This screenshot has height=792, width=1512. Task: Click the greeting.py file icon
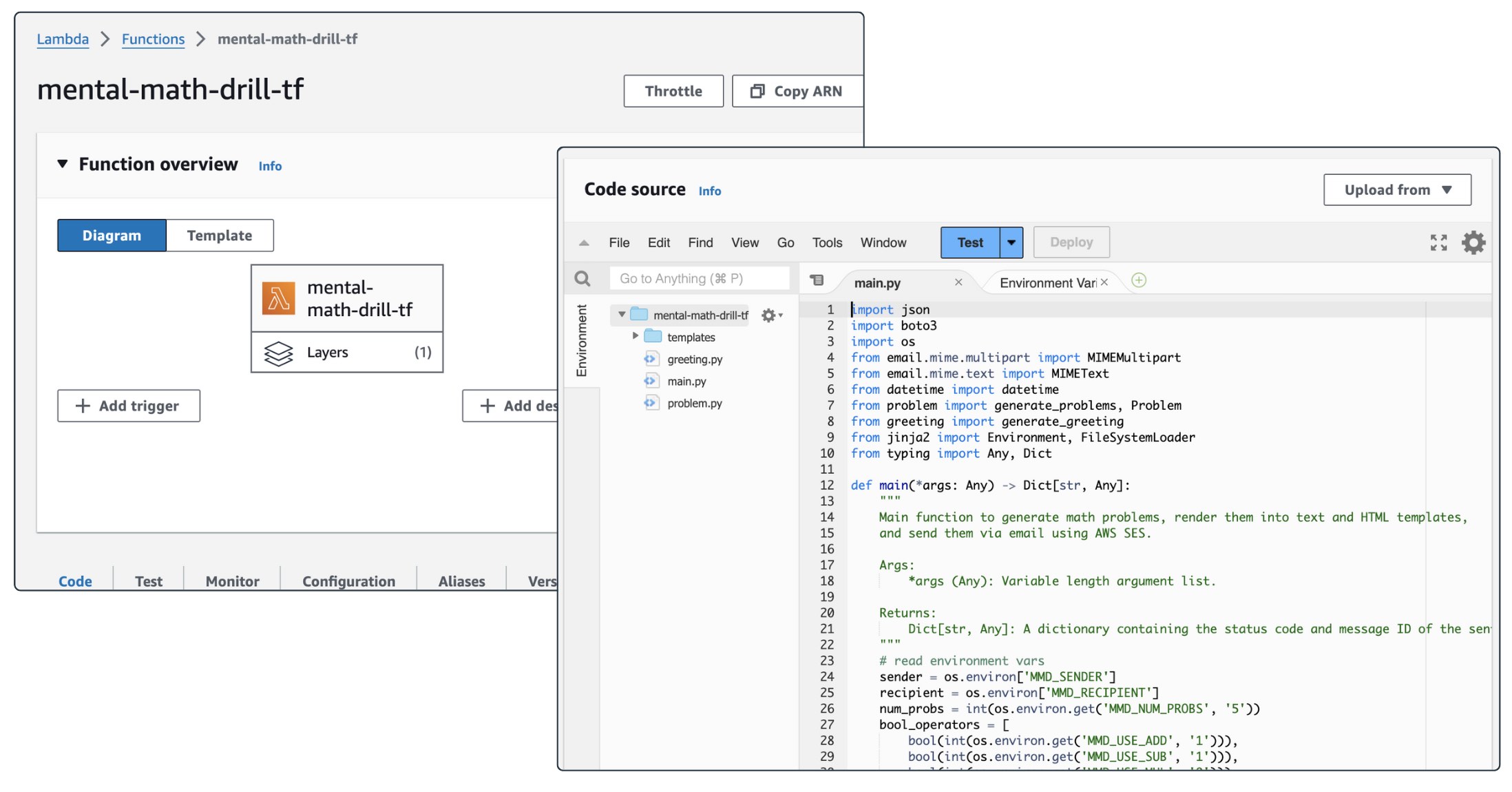pos(651,359)
